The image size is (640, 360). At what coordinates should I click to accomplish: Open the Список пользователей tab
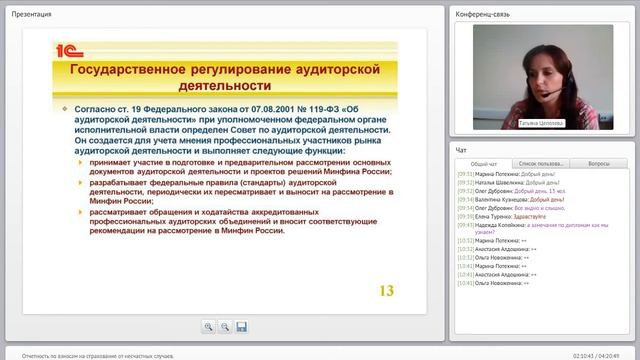pyautogui.click(x=541, y=164)
